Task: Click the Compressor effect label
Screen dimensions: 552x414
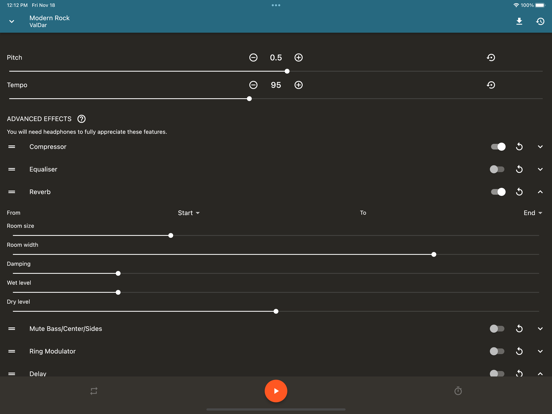Action: (48, 147)
